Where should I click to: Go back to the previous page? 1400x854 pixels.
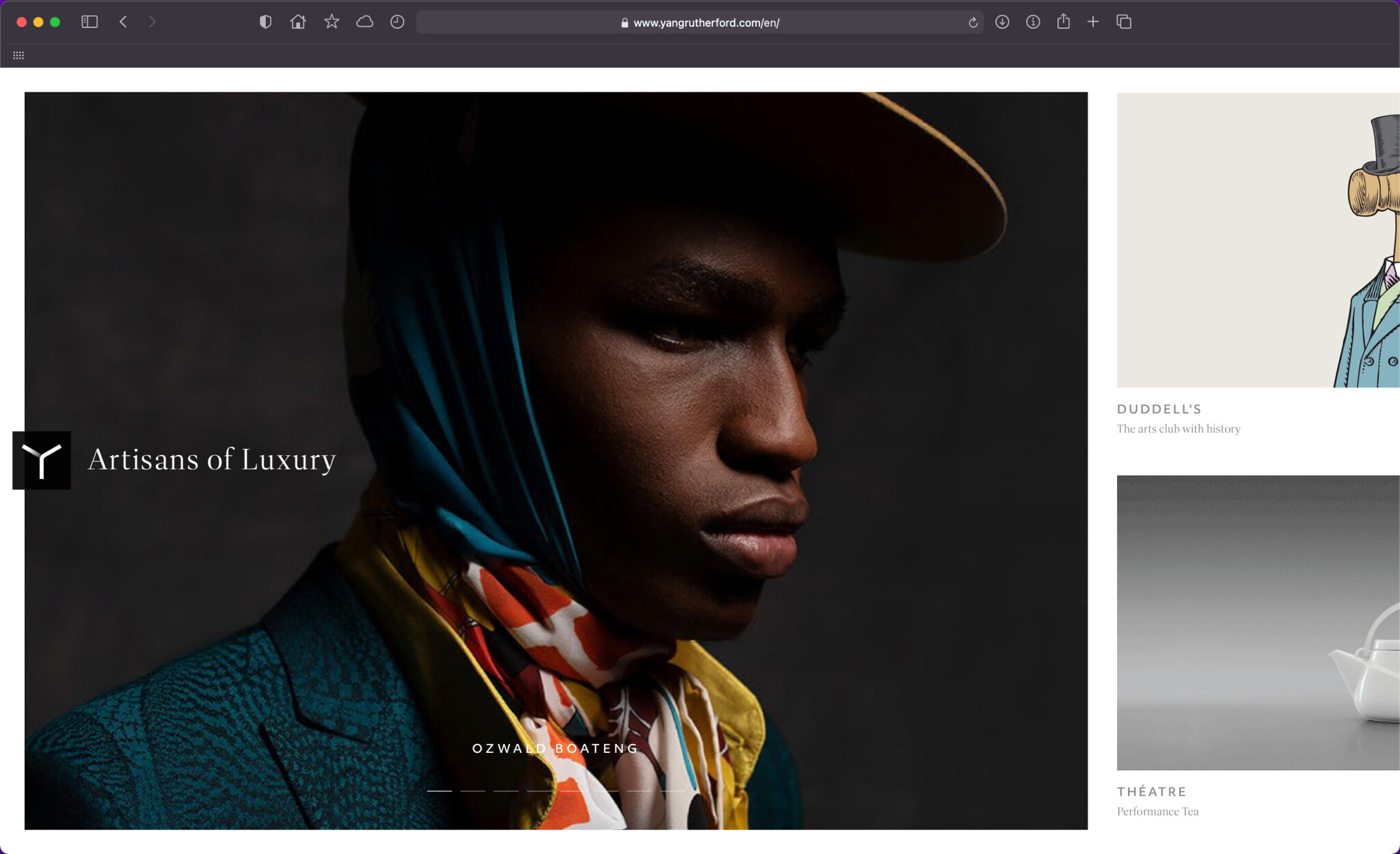click(124, 22)
